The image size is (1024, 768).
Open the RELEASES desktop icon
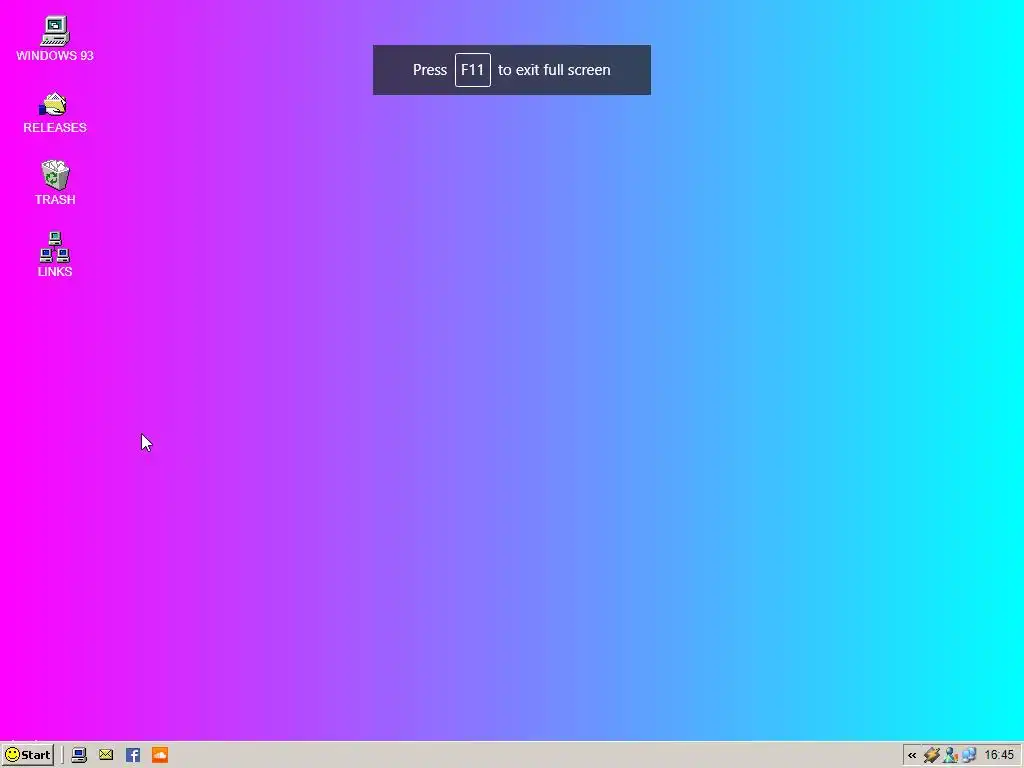point(55,112)
